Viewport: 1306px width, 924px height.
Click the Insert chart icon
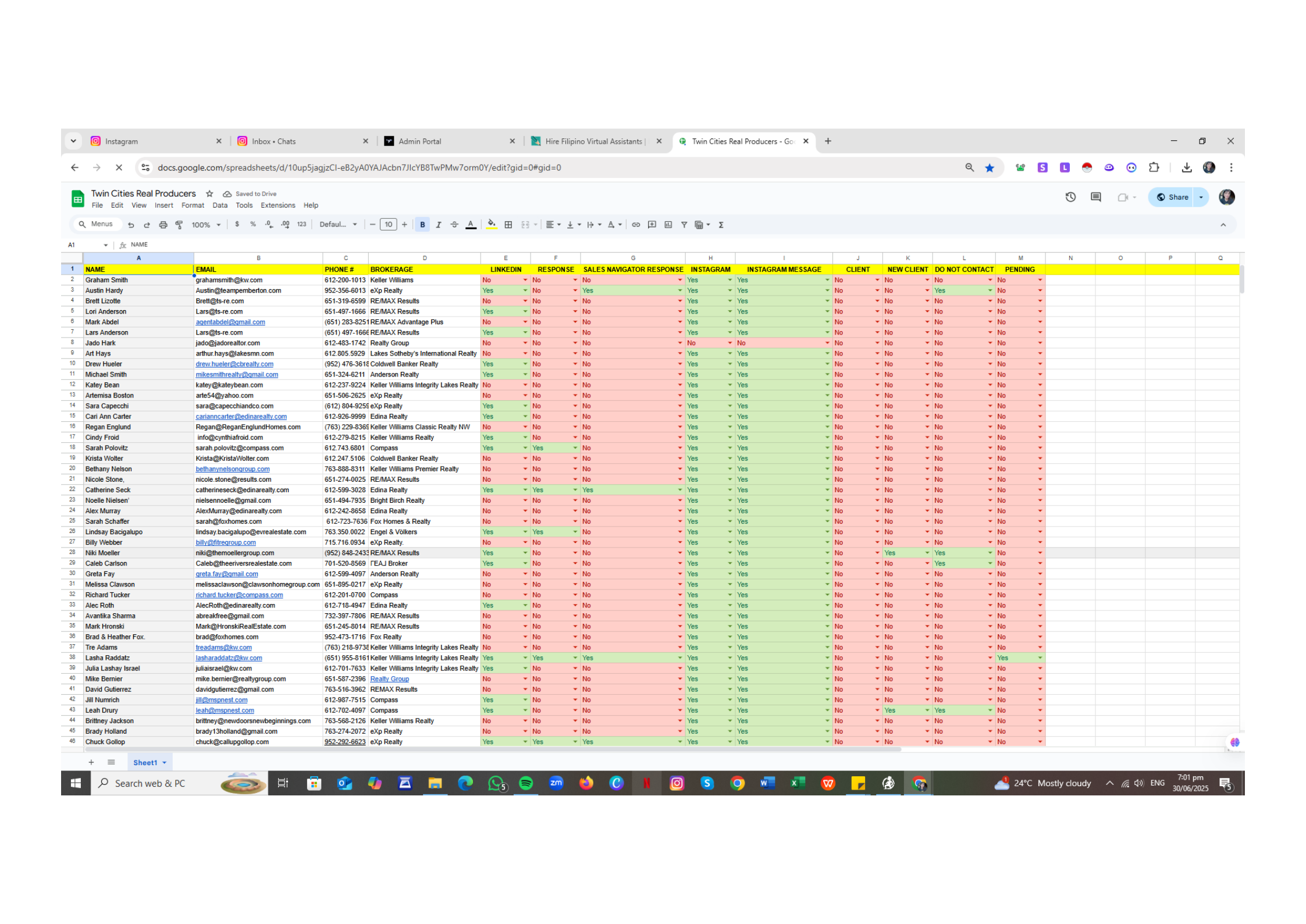tap(668, 225)
